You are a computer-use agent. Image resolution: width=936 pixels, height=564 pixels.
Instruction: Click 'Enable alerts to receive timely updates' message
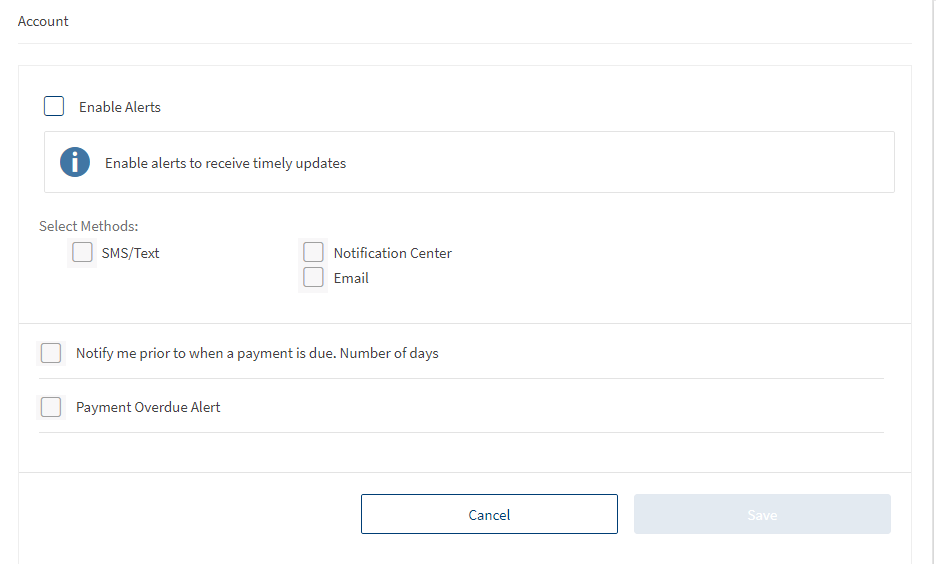pos(225,163)
